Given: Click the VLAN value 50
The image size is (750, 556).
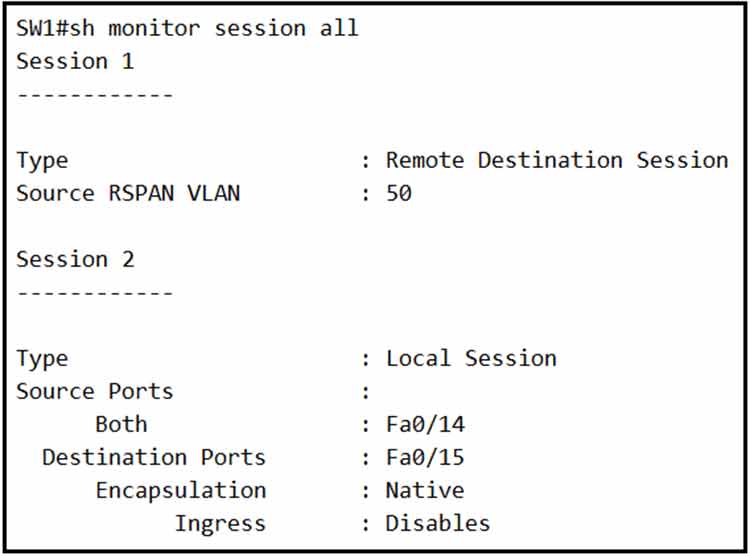Looking at the screenshot, I should pos(399,193).
